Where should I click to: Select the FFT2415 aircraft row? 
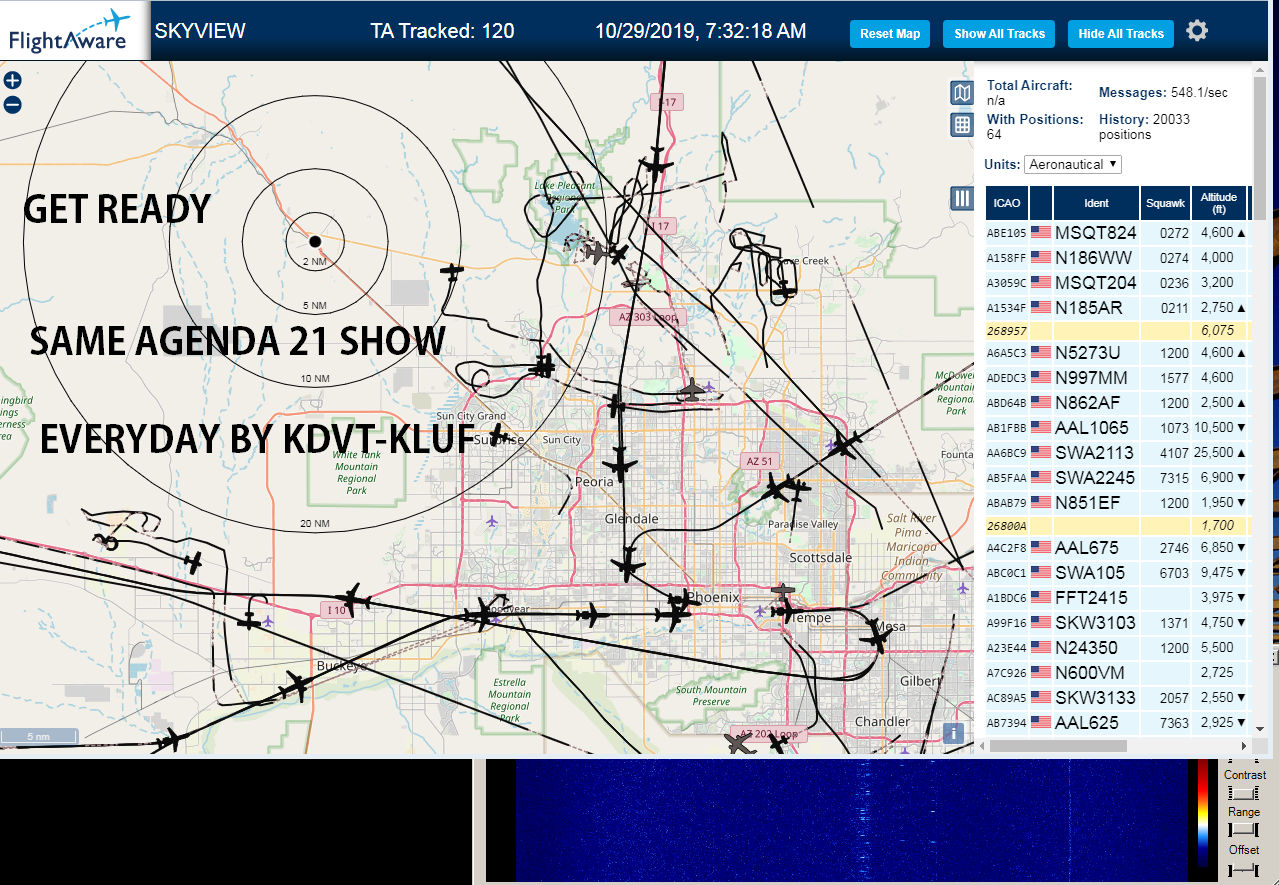(1117, 597)
